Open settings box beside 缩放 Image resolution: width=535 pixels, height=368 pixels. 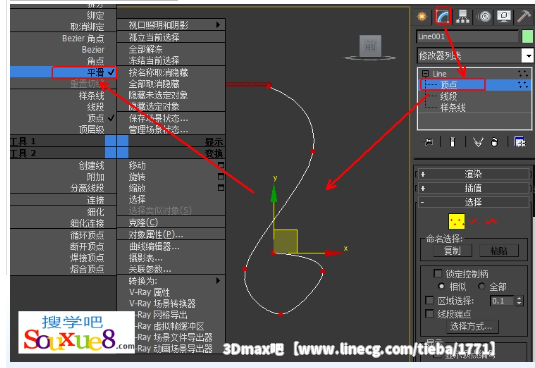coord(221,188)
